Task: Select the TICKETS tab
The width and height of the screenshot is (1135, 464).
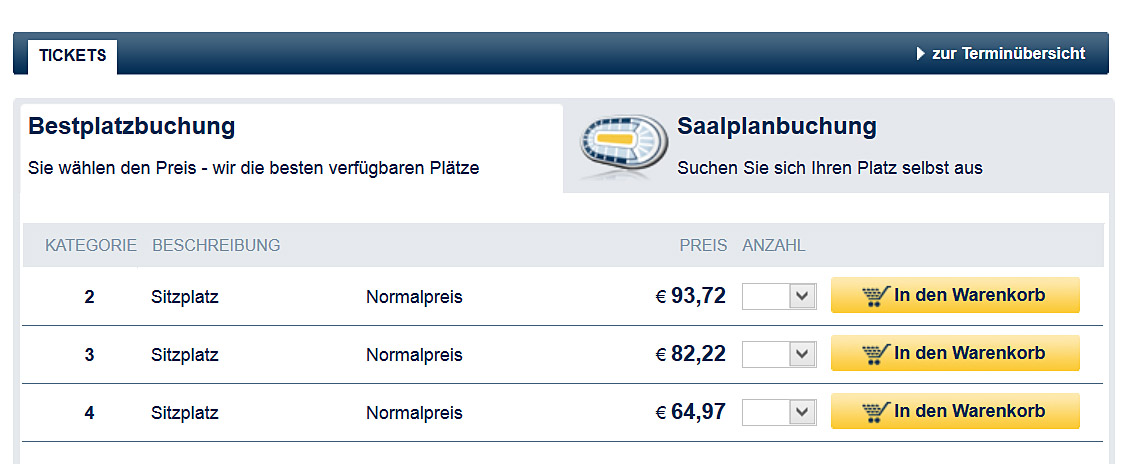Action: [x=73, y=56]
